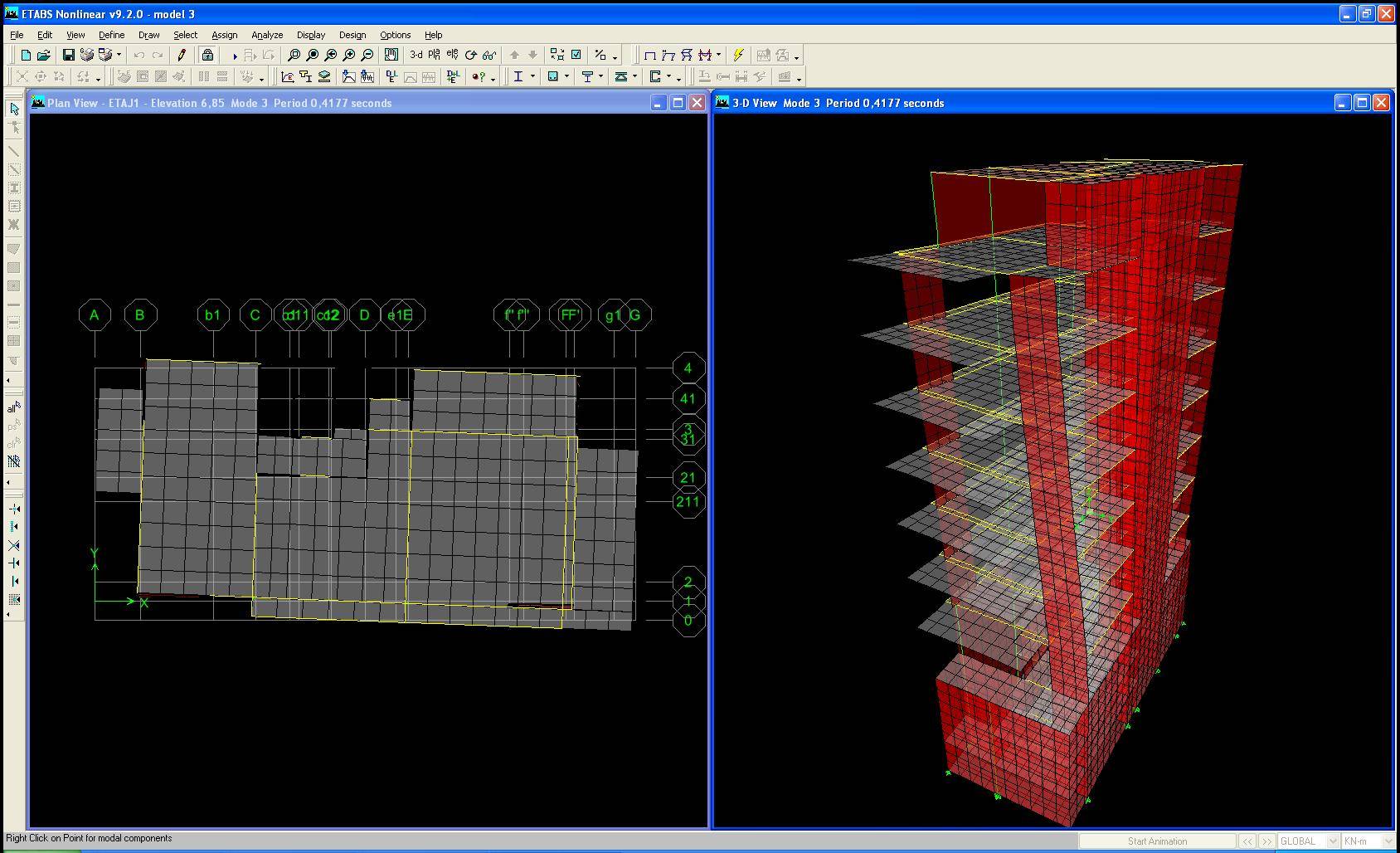Select the Pan hand tool
The width and height of the screenshot is (1400, 853).
(391, 56)
